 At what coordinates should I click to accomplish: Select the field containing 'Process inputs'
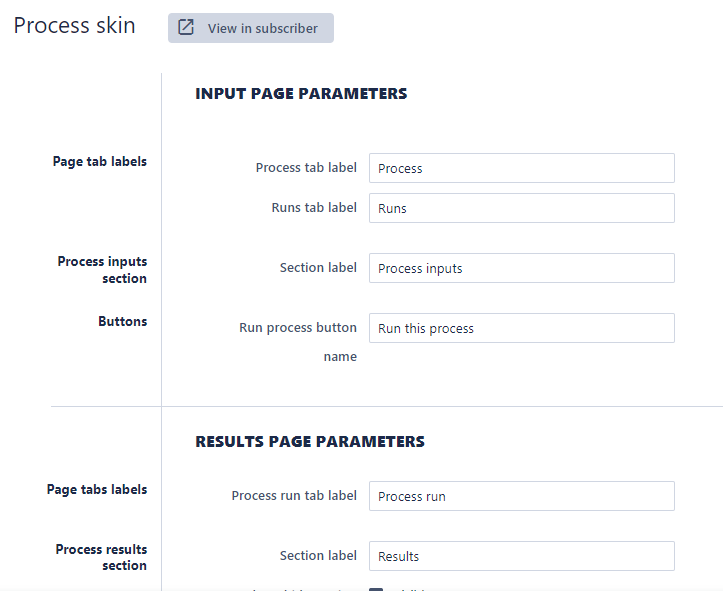(x=521, y=268)
